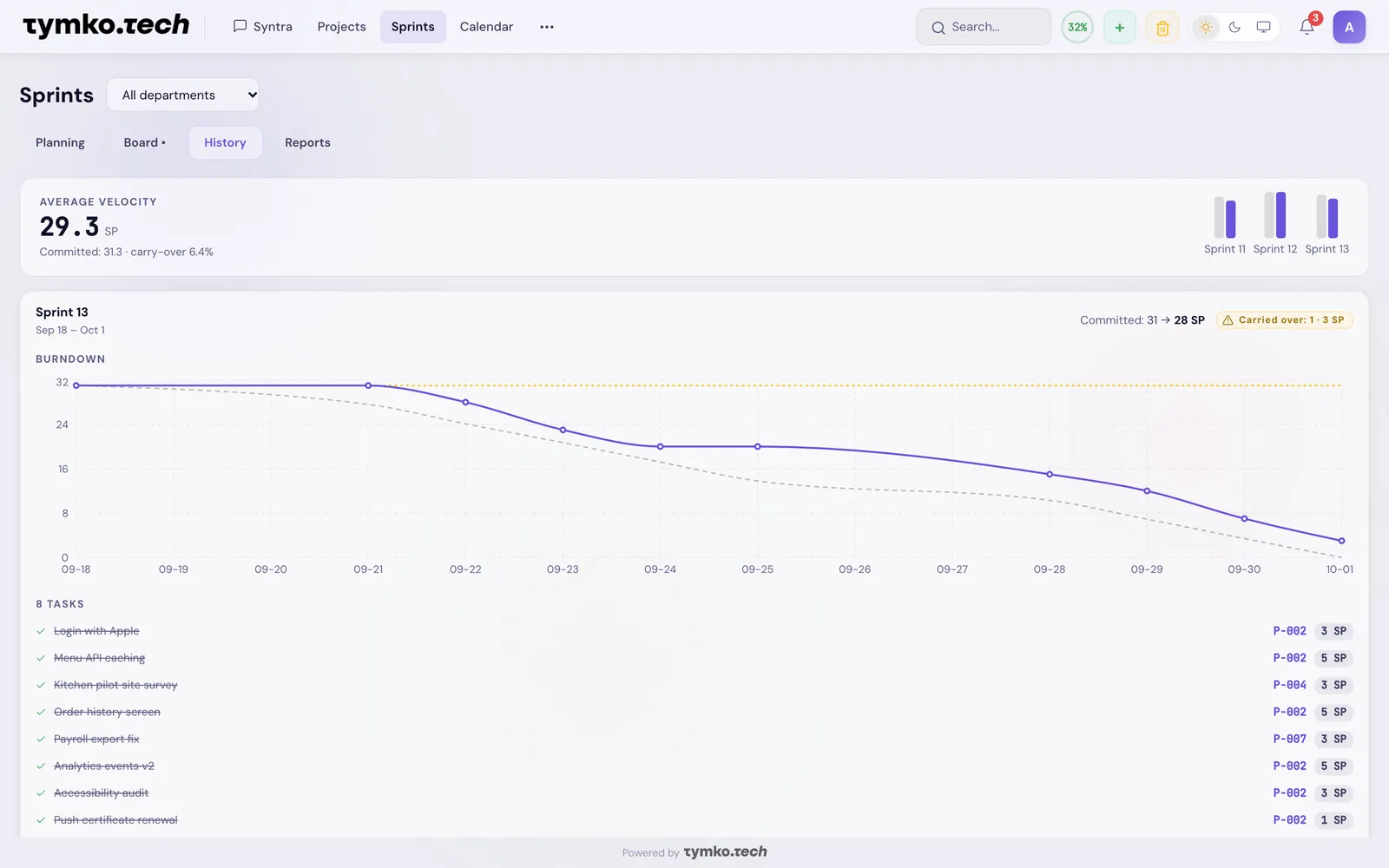The image size is (1389, 868).
Task: Click the warning triangle icon in badge
Action: (1228, 320)
